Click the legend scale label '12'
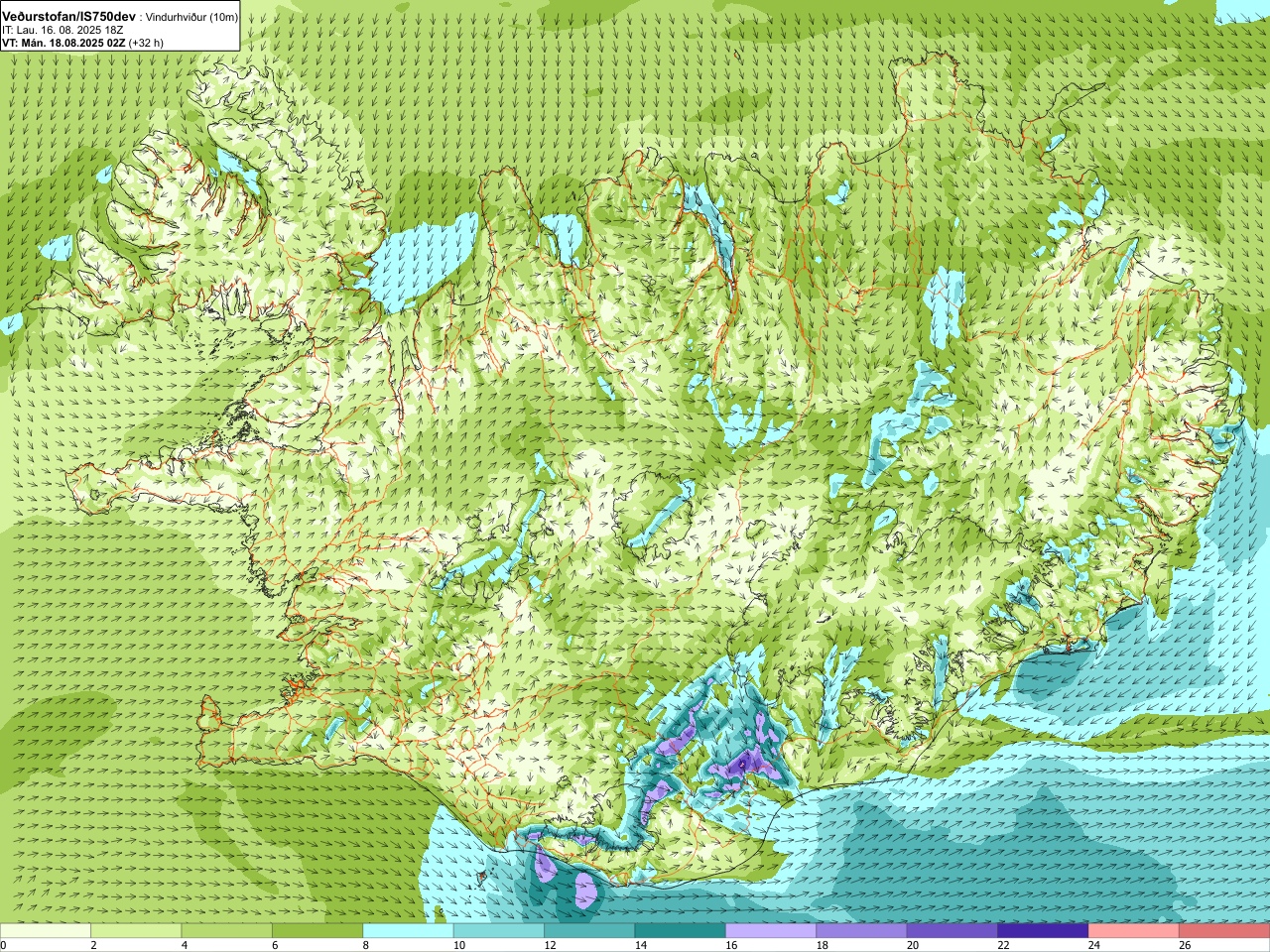Image resolution: width=1270 pixels, height=952 pixels. coord(549,945)
